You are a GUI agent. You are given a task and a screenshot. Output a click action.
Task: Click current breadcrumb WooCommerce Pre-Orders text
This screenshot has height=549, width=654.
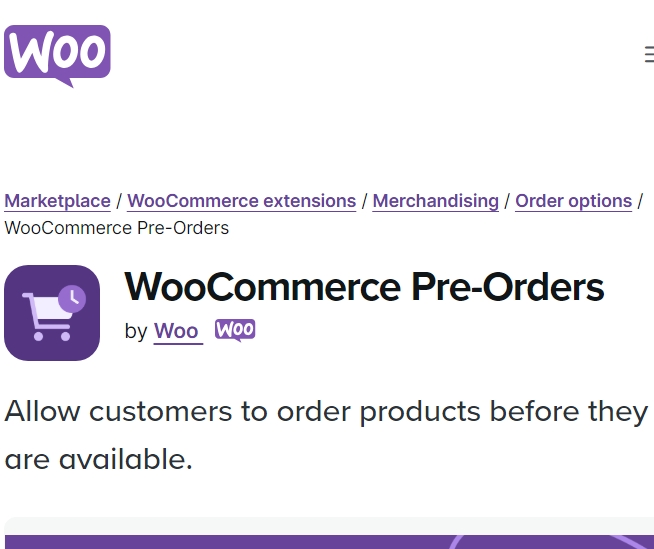(117, 228)
